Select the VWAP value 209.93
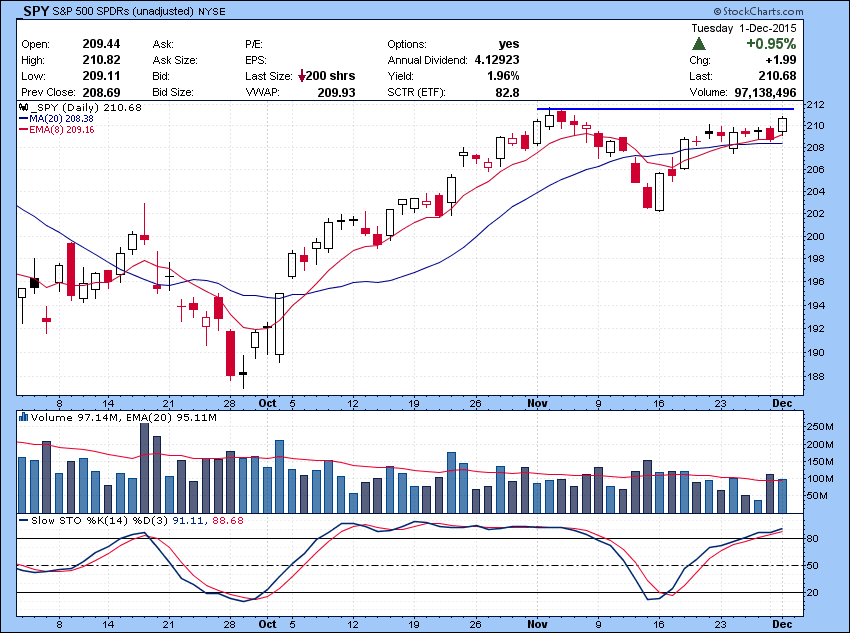This screenshot has width=850, height=633. 336,92
